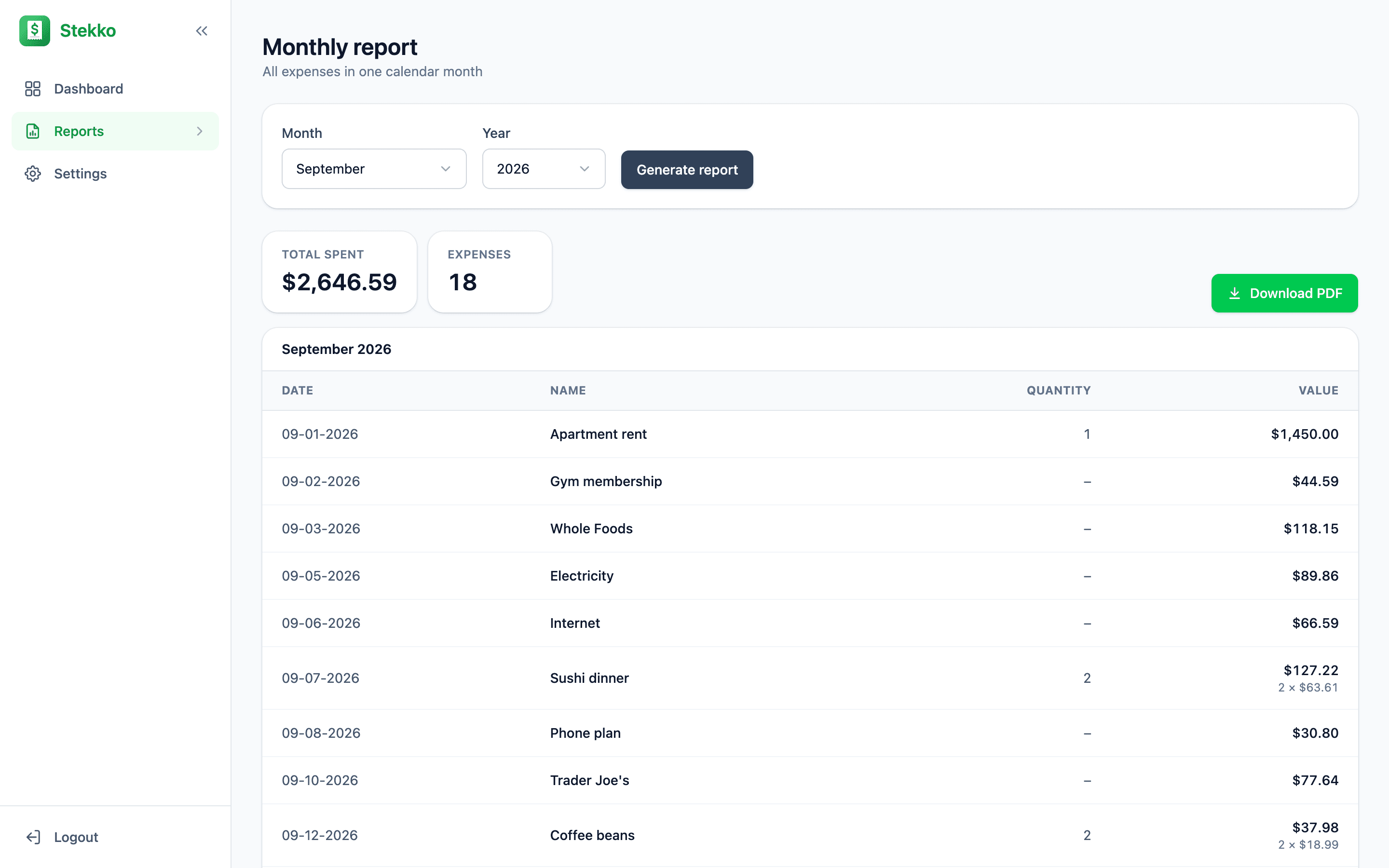Click the Expenses 18 card
Screen dimensions: 1389x868
490,272
